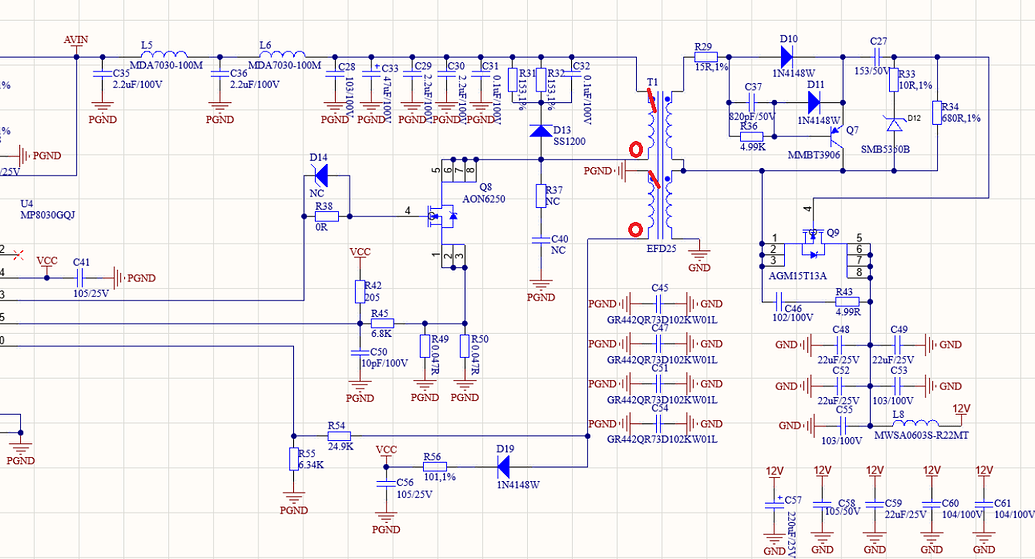Click the D12 SMB5350B zener diode
The height and width of the screenshot is (559, 1035).
pos(893,123)
